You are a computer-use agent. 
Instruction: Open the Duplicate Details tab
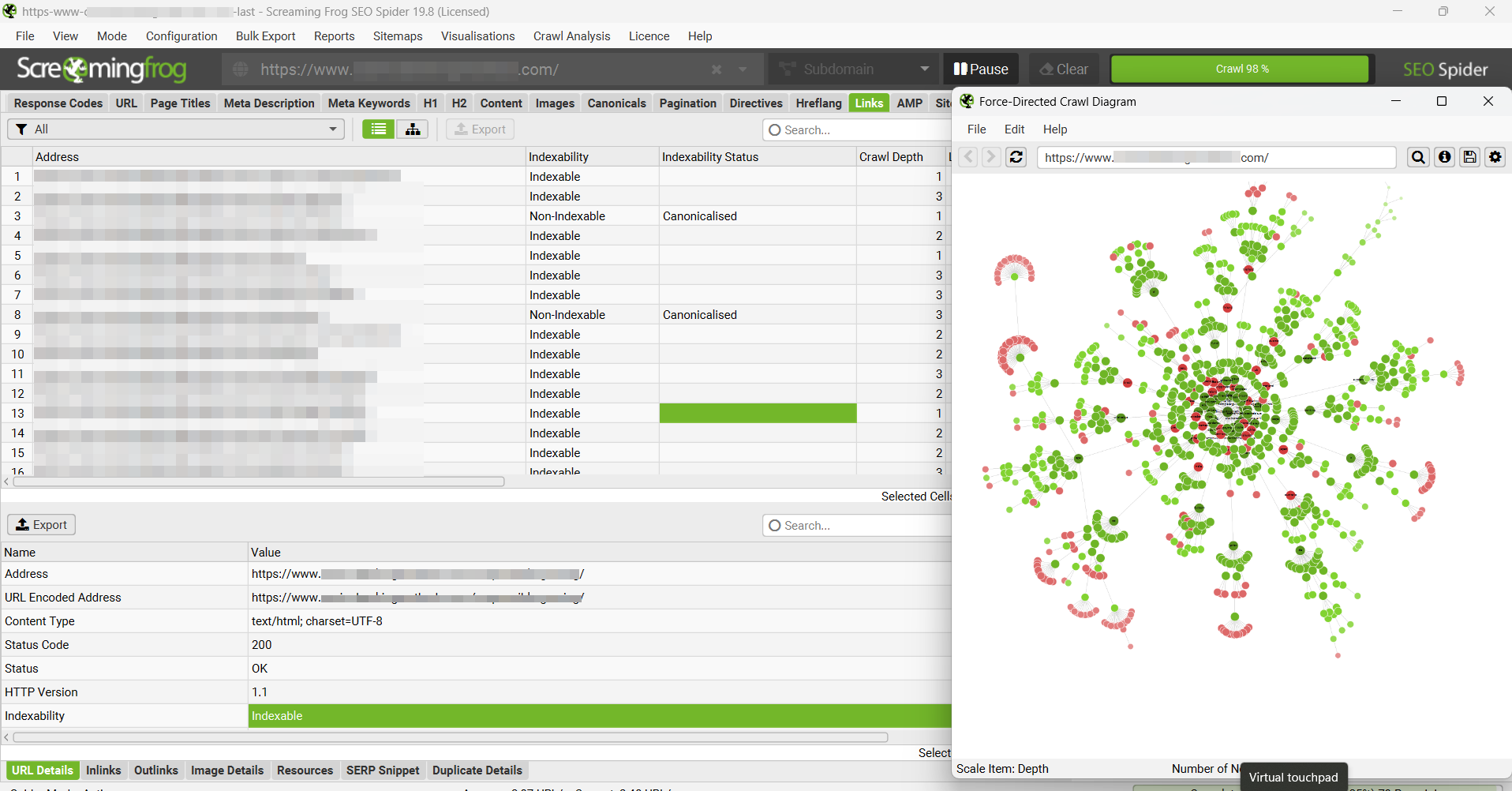477,770
